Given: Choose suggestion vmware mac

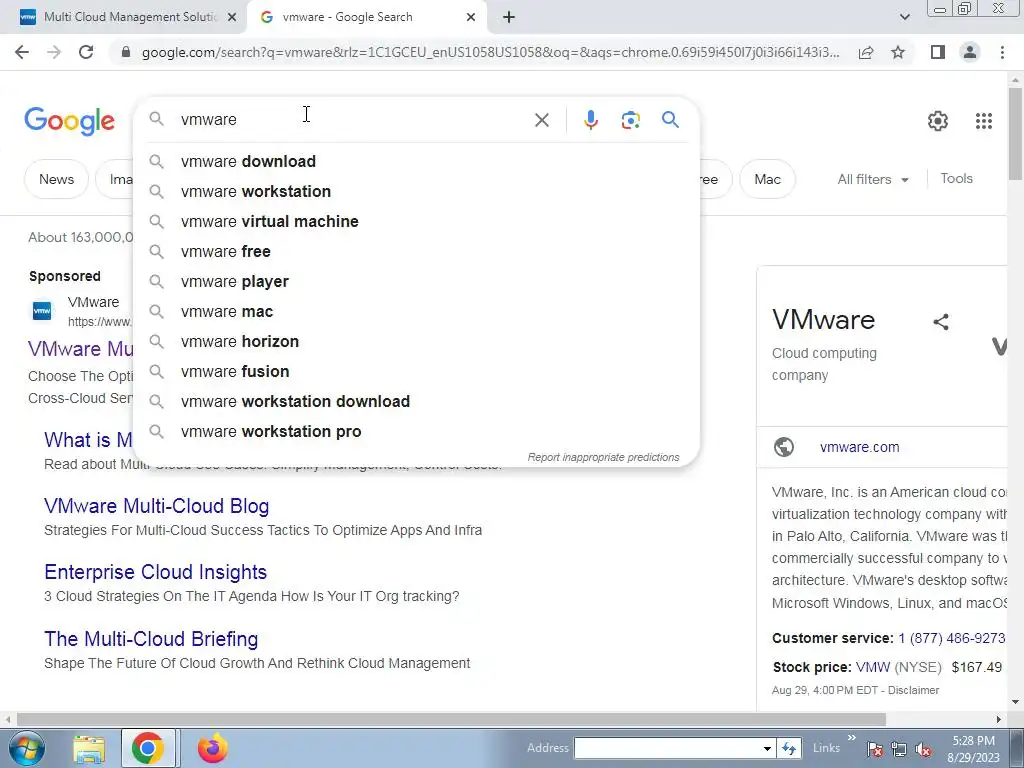Looking at the screenshot, I should click(416, 312).
